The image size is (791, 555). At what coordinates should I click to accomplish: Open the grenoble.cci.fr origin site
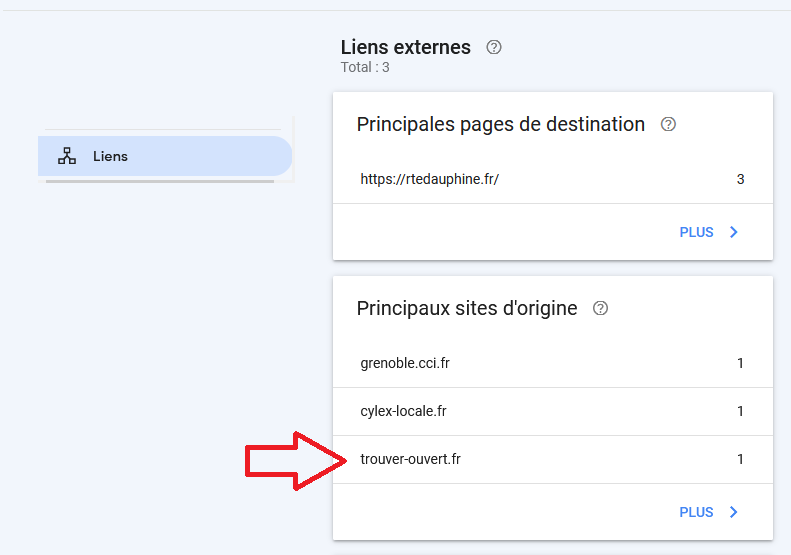[405, 363]
